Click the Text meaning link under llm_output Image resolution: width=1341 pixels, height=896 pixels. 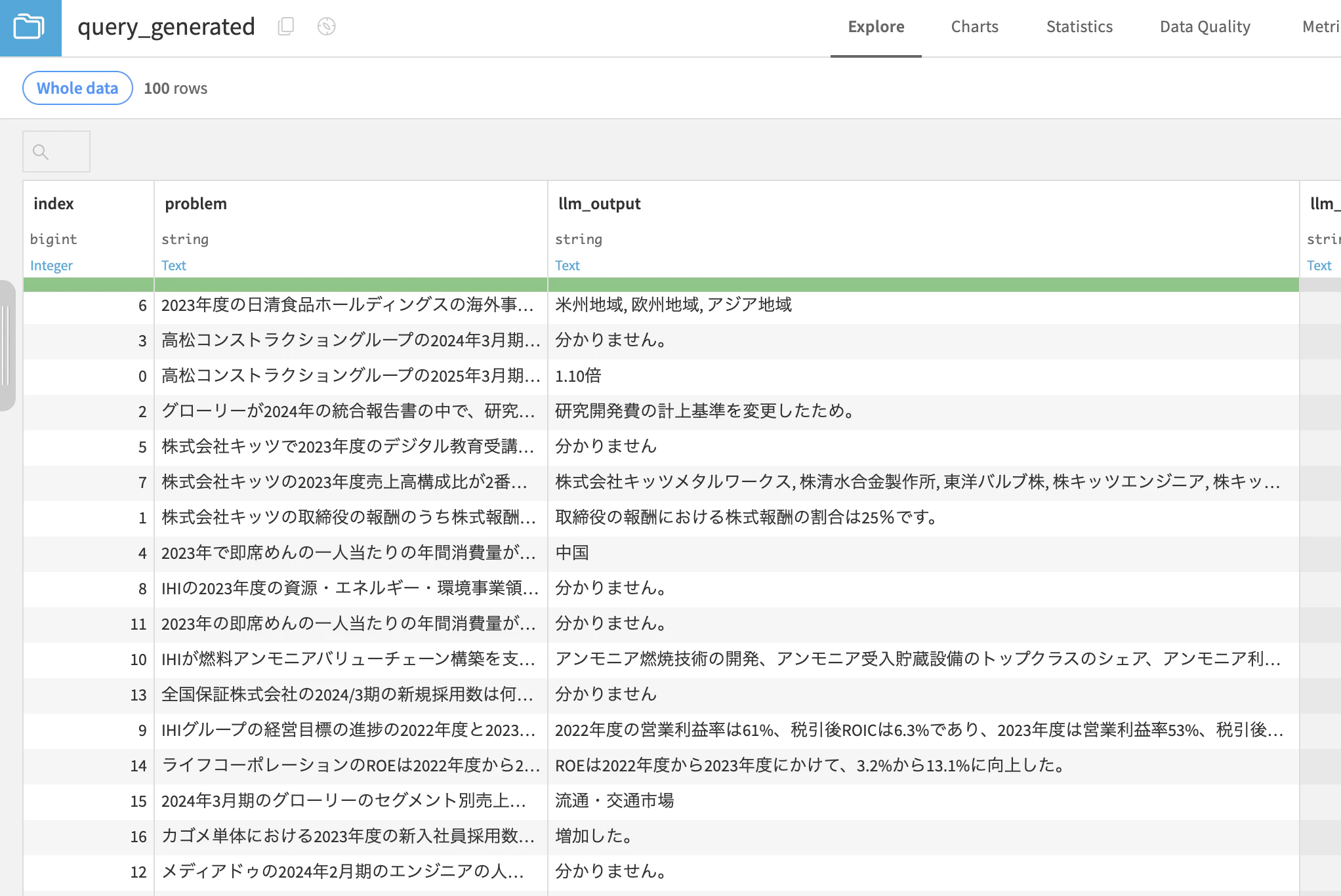point(567,266)
